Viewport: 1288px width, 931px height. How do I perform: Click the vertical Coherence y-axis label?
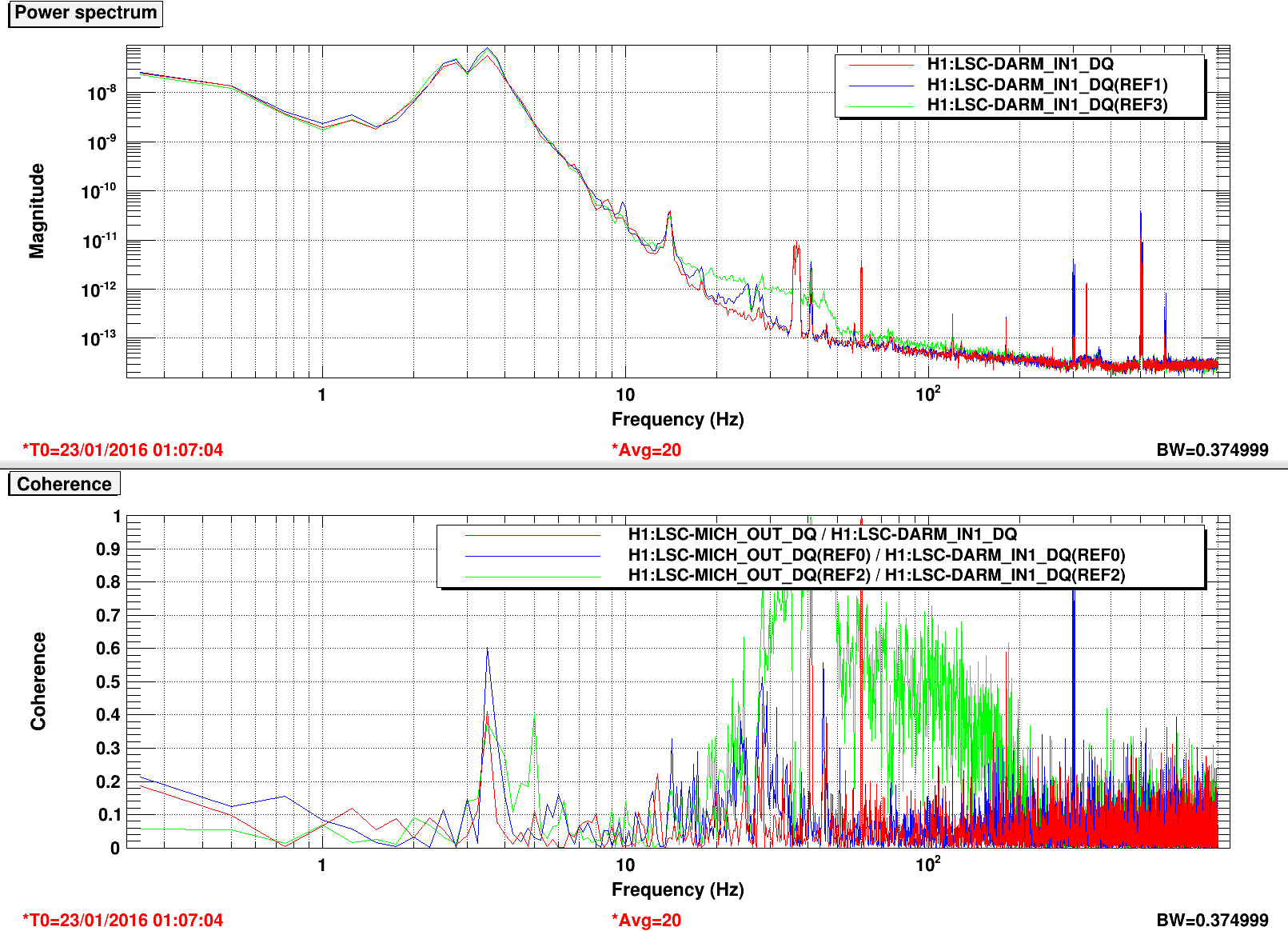38,681
